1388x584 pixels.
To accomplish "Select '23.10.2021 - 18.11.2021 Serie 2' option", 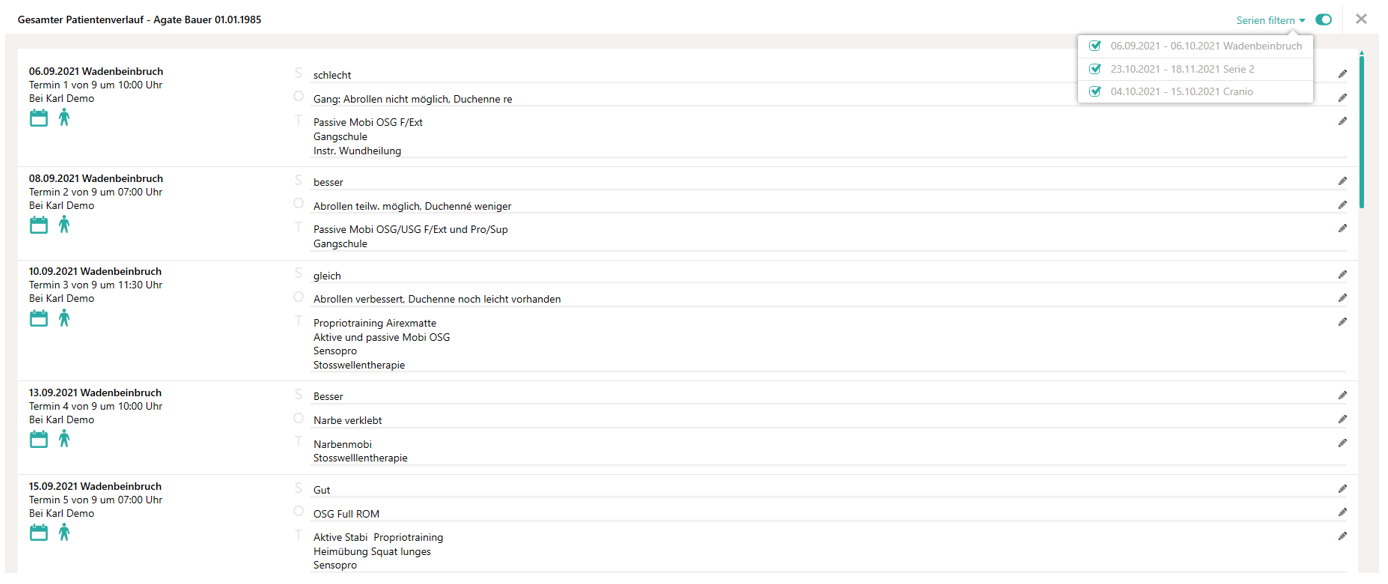I will point(1182,69).
